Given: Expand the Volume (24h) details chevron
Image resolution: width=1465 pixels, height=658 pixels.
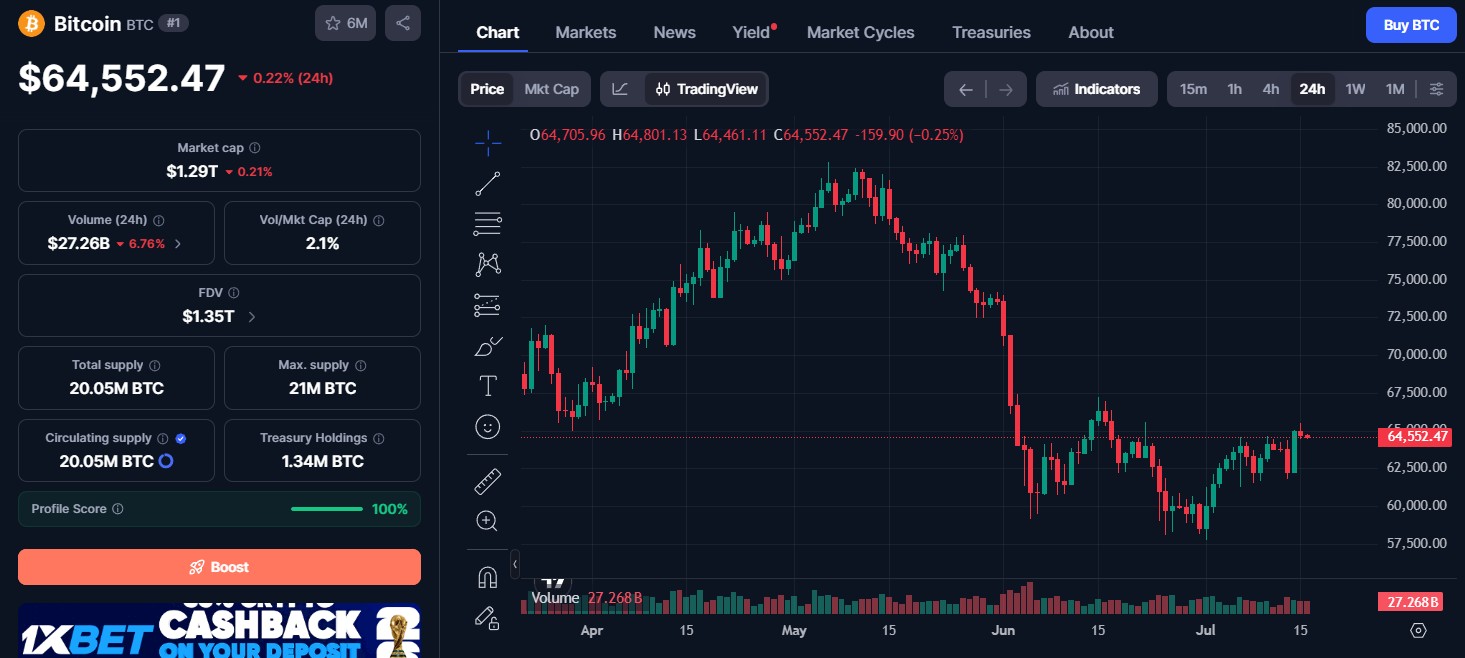Looking at the screenshot, I should pyautogui.click(x=178, y=243).
